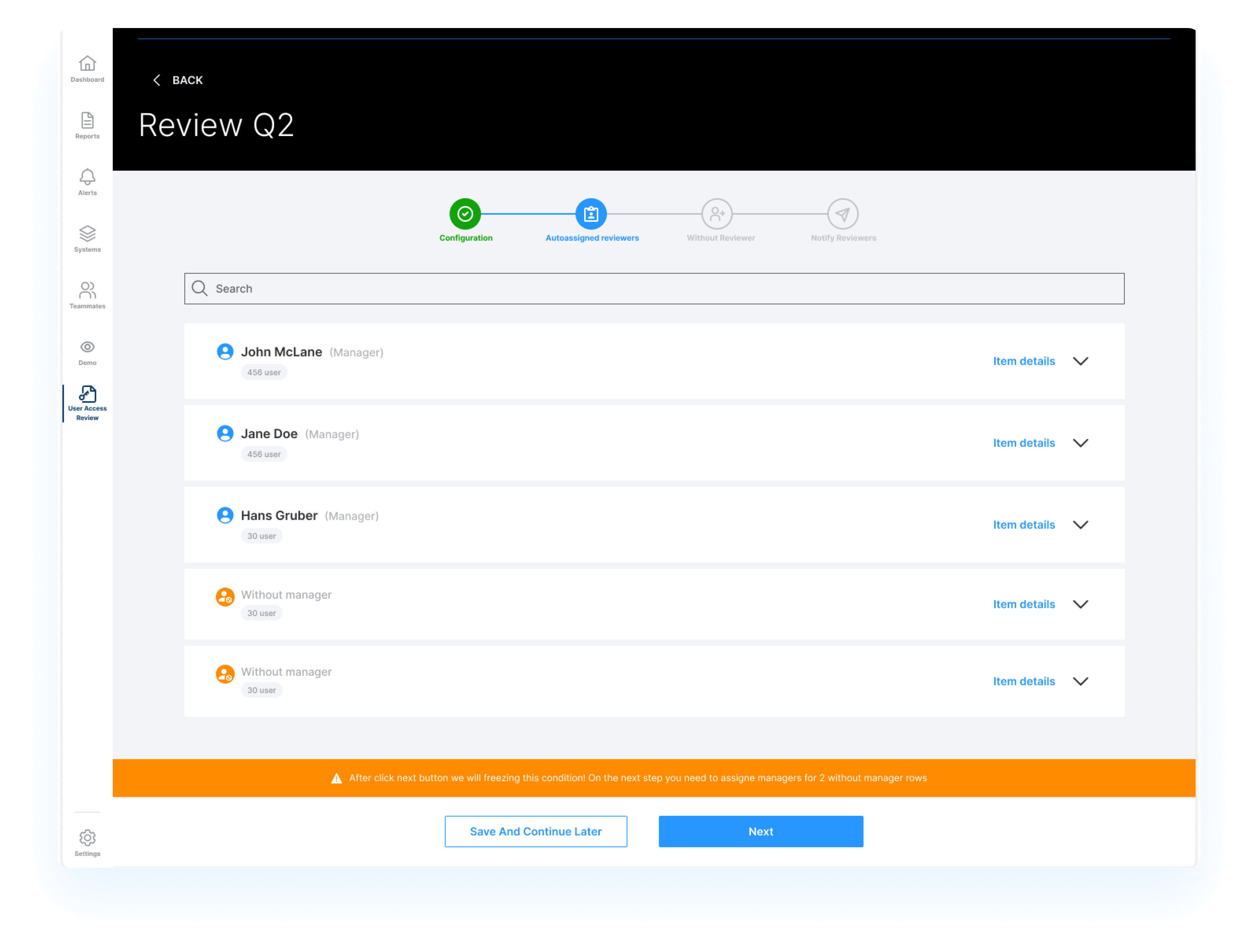Image resolution: width=1258 pixels, height=952 pixels.
Task: Click the Jane Doe name
Action: (269, 434)
